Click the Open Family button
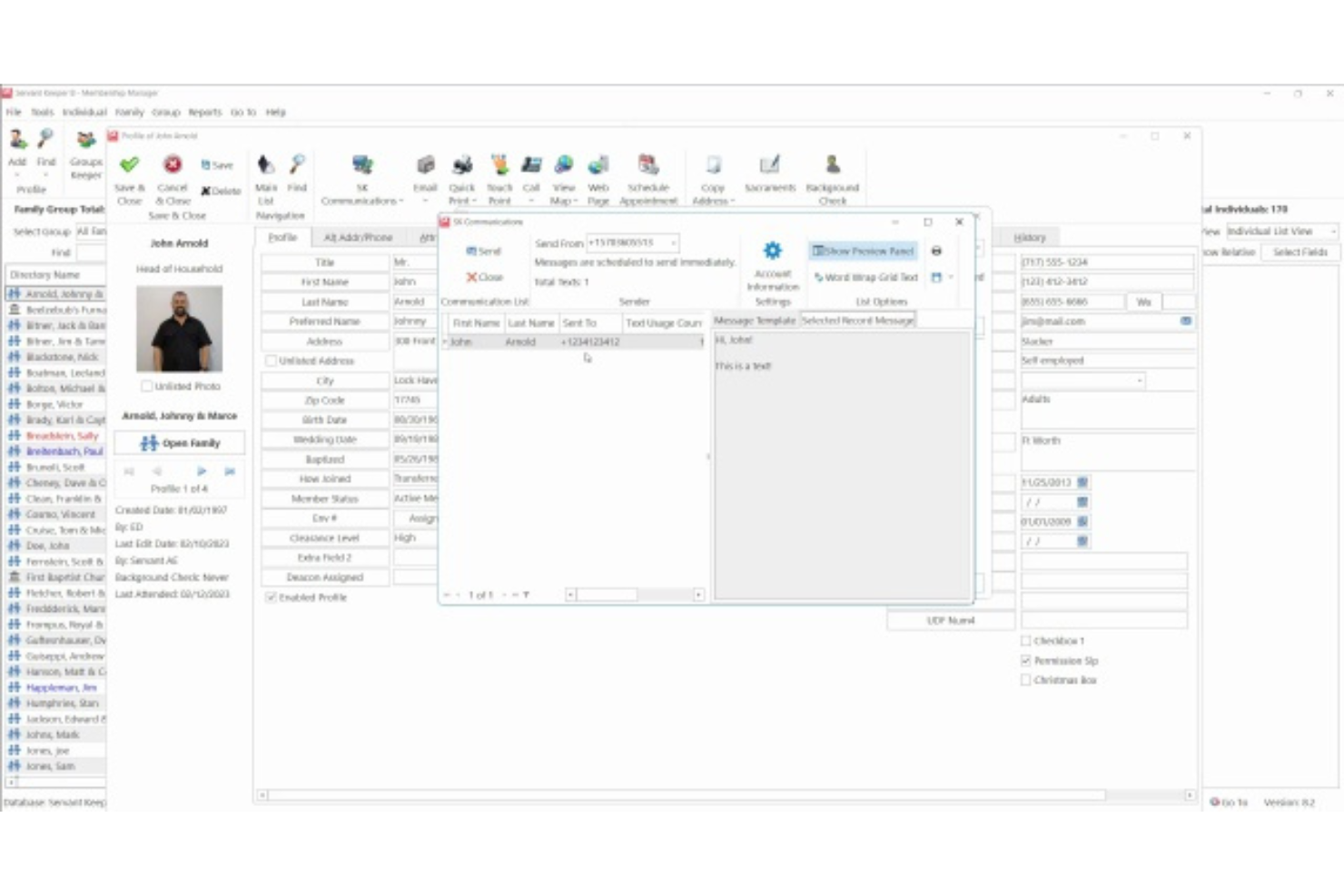This screenshot has width=1344, height=896. click(180, 443)
